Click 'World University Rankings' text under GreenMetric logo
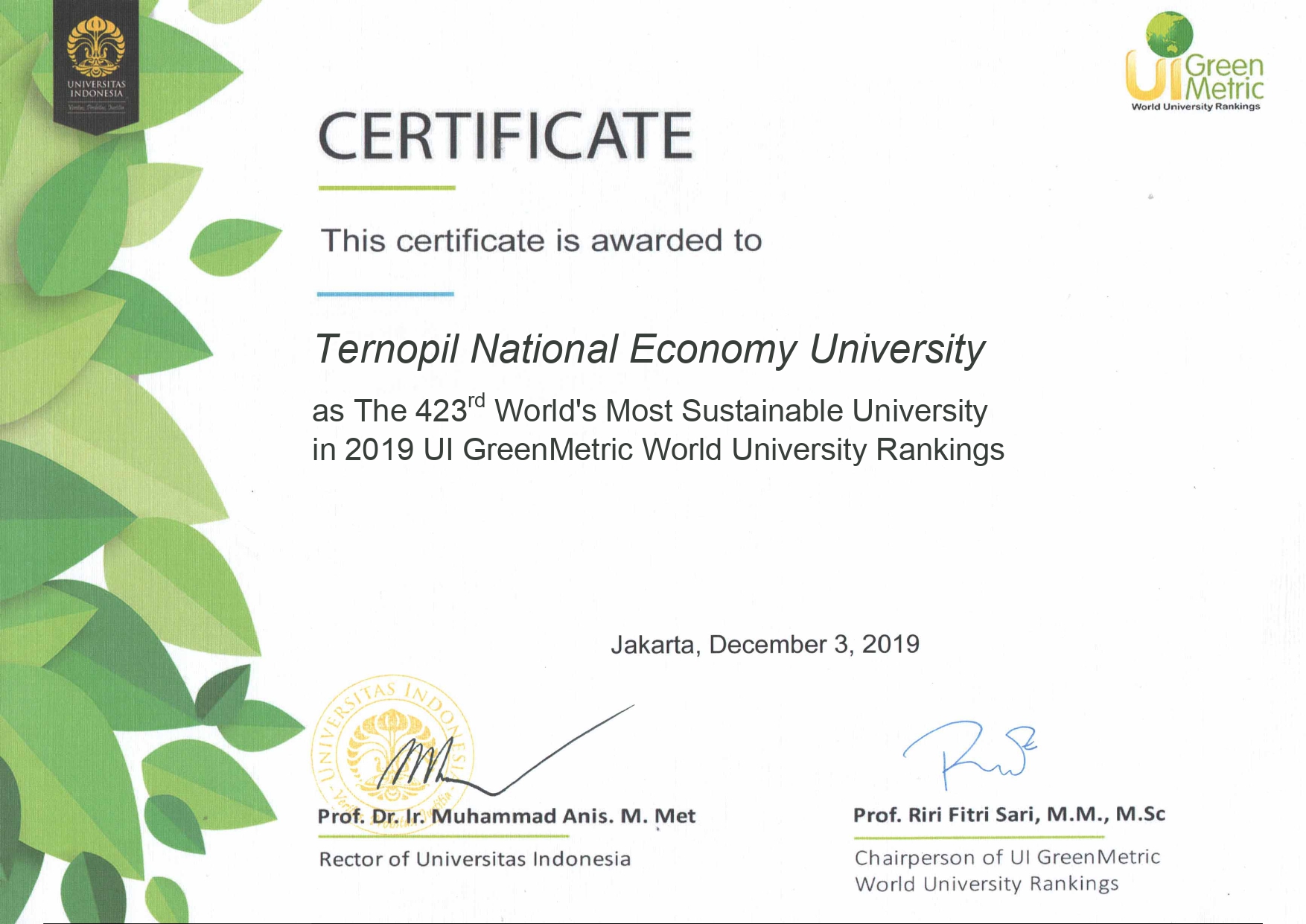Image resolution: width=1306 pixels, height=924 pixels. [x=1196, y=106]
